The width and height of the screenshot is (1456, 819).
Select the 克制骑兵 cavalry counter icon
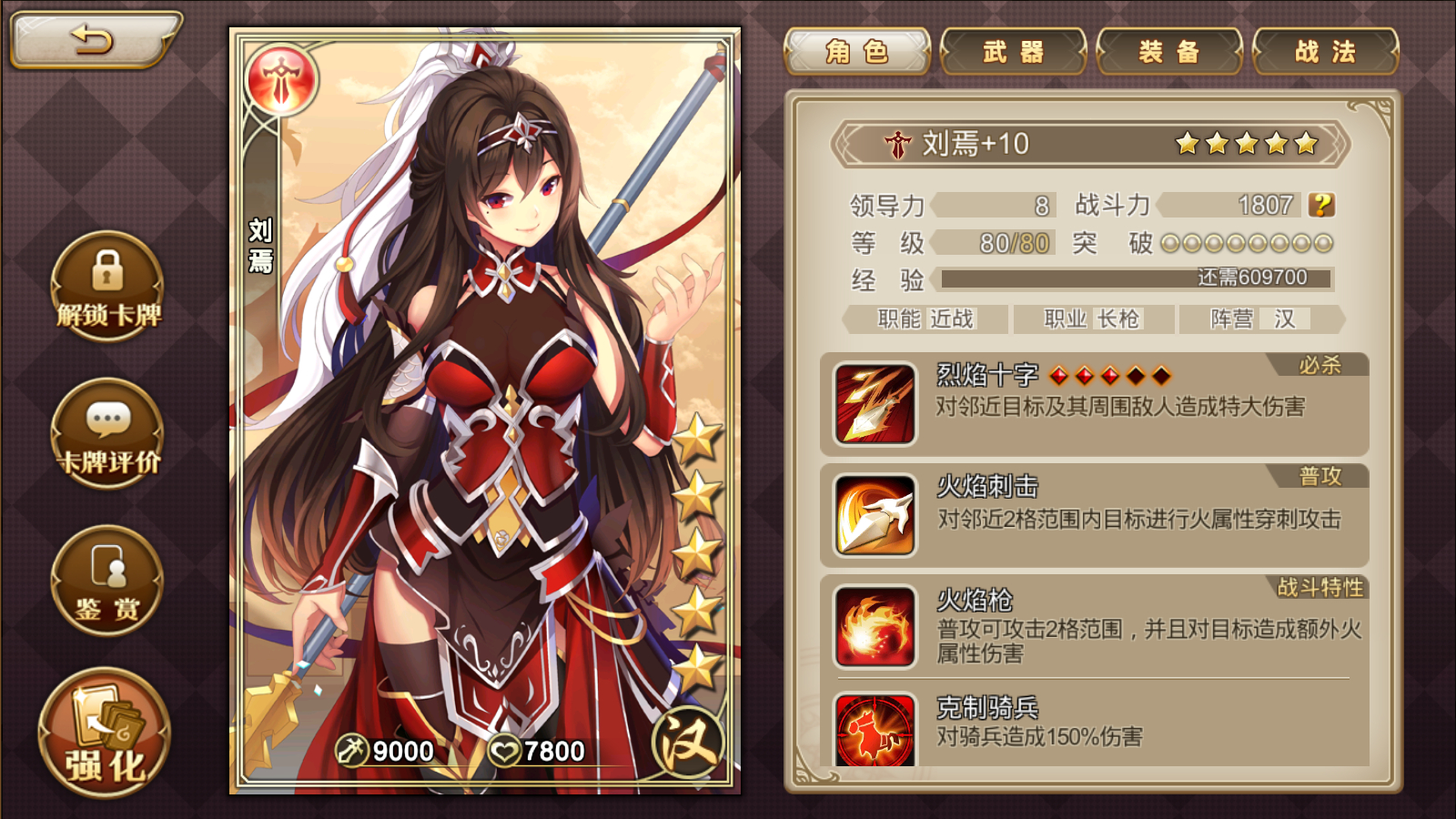(x=875, y=730)
